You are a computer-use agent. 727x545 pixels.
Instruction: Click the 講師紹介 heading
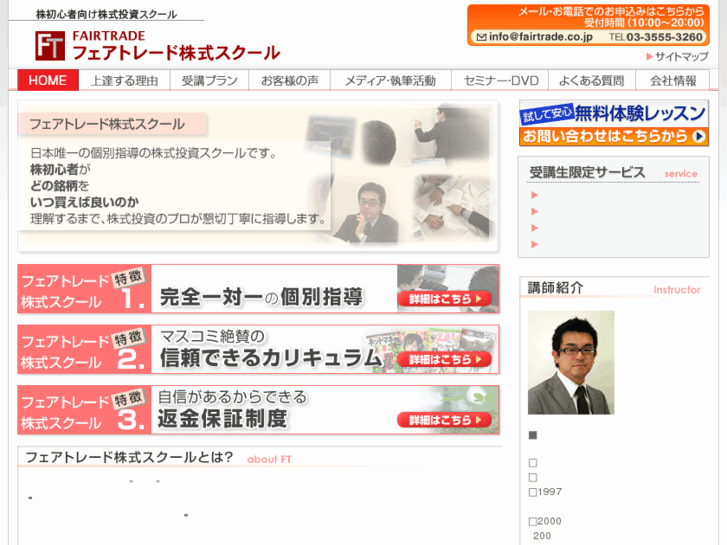pos(555,288)
